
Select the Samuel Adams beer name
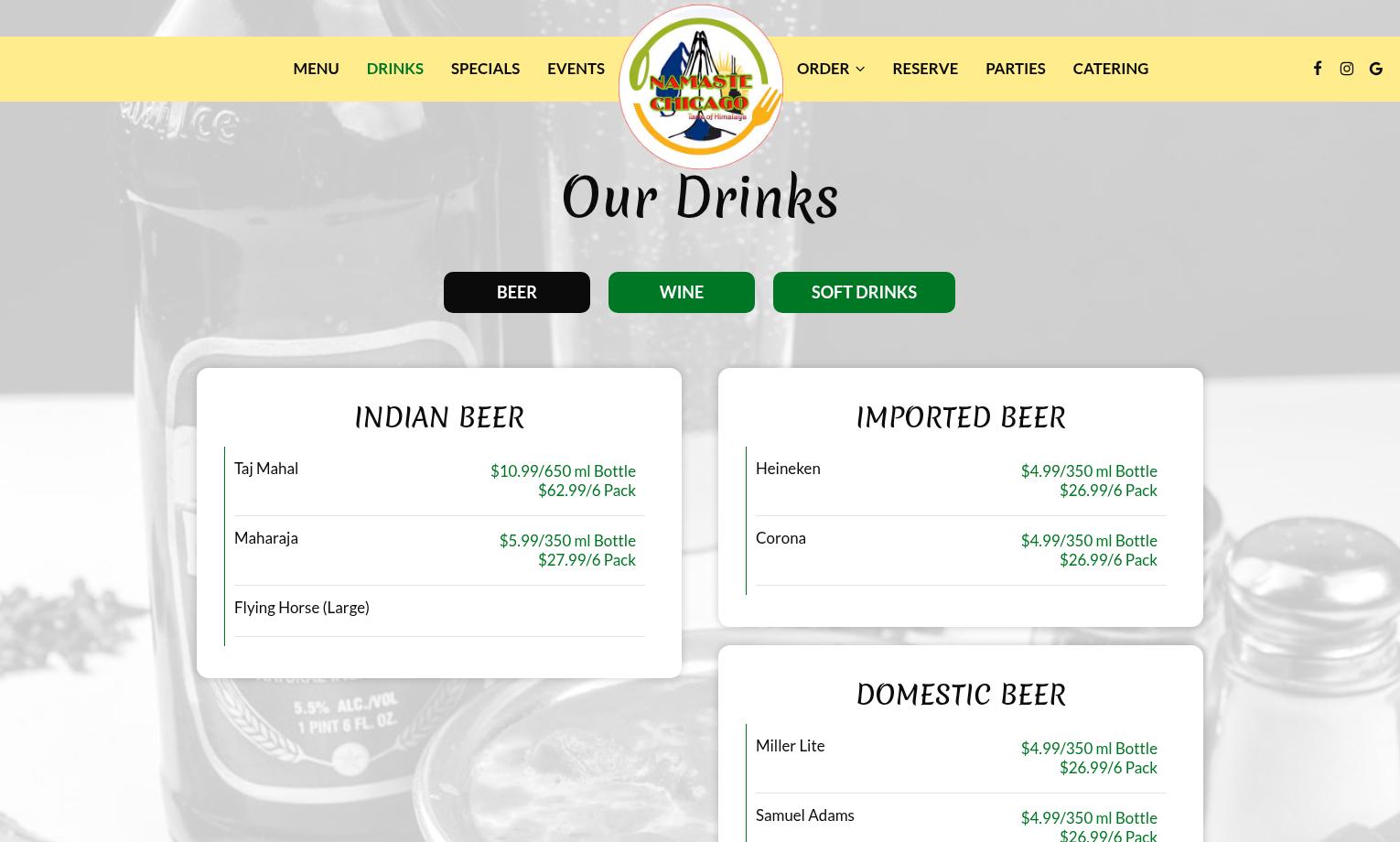(805, 815)
